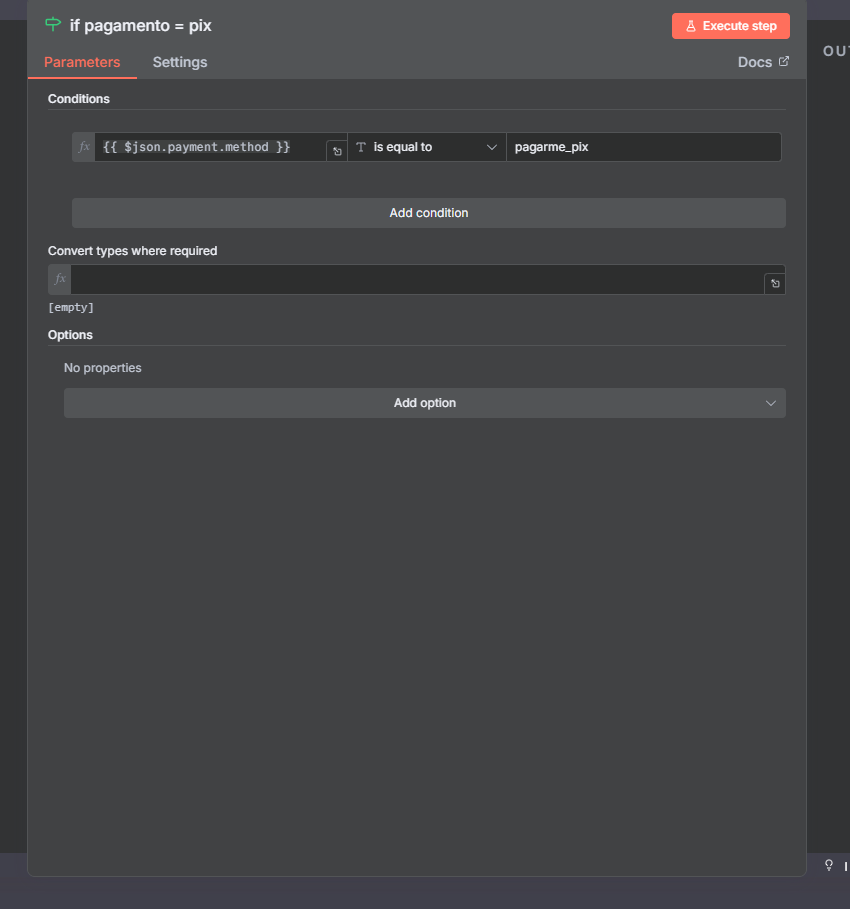Click the node title 'if pagamento = pix'
This screenshot has width=850, height=909.
point(141,25)
